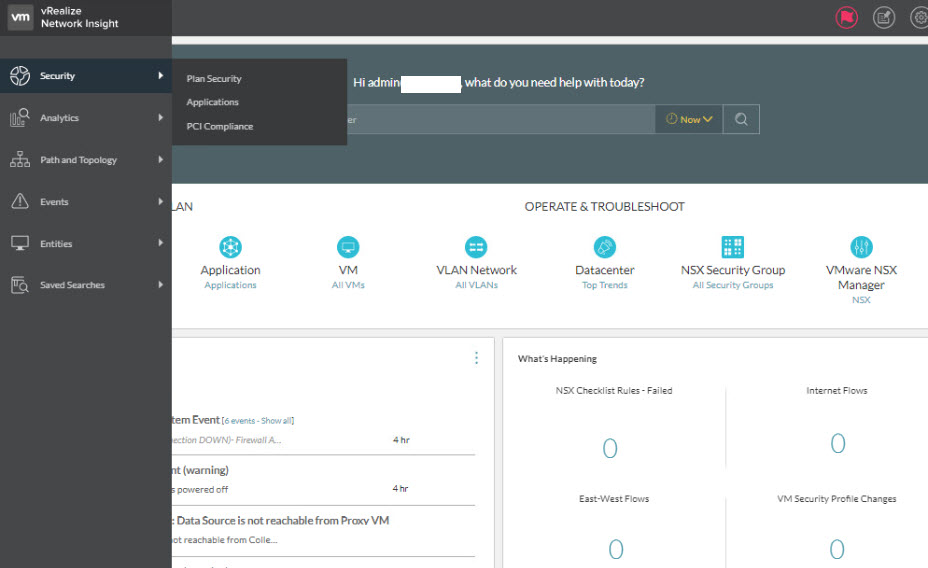Open the VLAN Network icon
This screenshot has height=568, width=928.
pyautogui.click(x=476, y=247)
